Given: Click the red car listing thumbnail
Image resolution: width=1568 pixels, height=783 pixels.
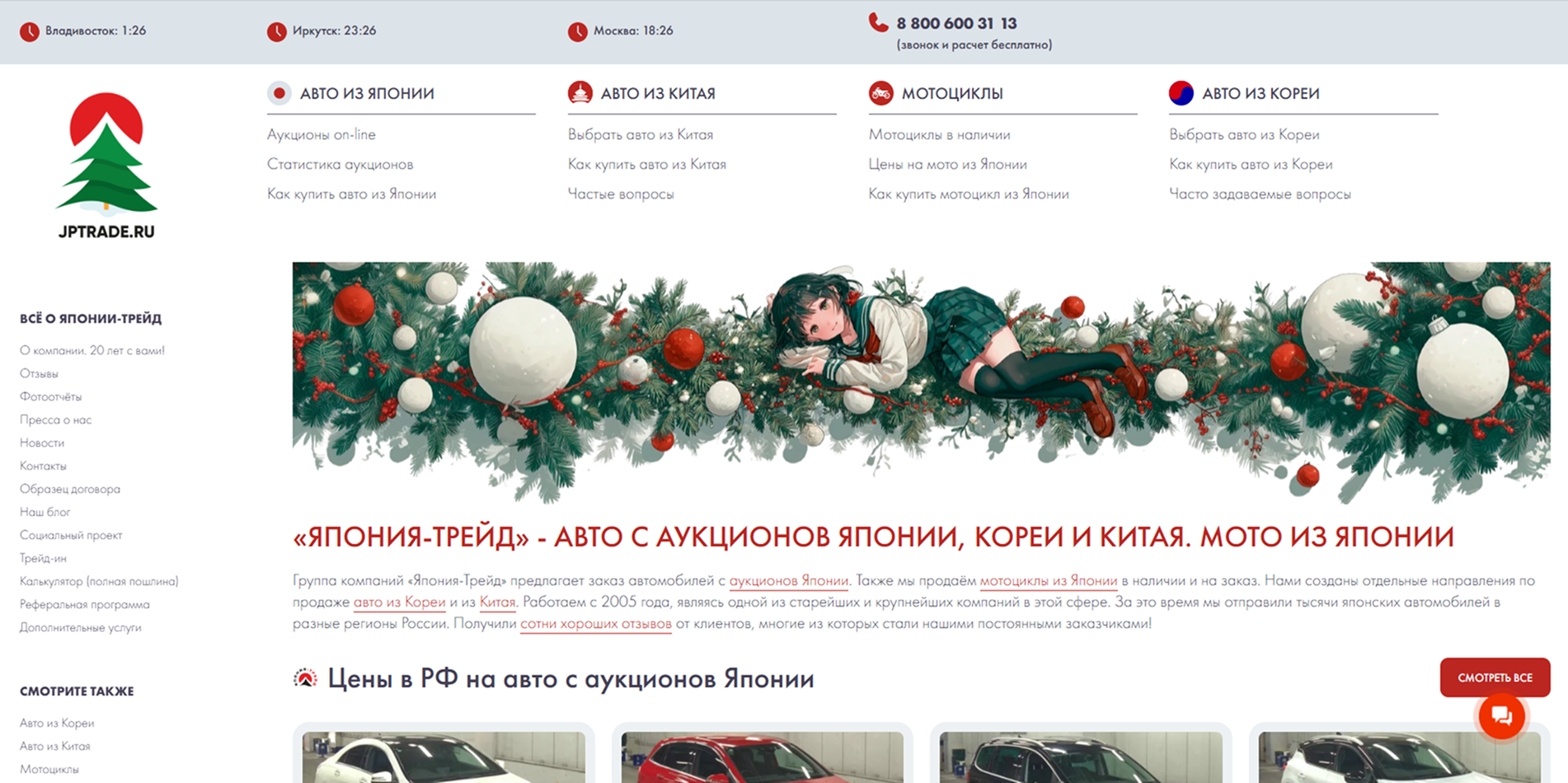Looking at the screenshot, I should coord(762,757).
